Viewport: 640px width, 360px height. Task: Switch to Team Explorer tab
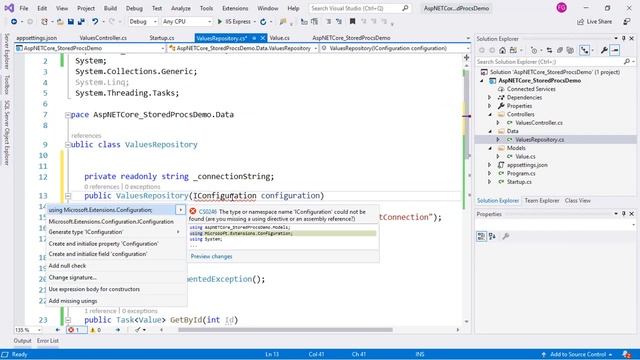[x=542, y=200]
